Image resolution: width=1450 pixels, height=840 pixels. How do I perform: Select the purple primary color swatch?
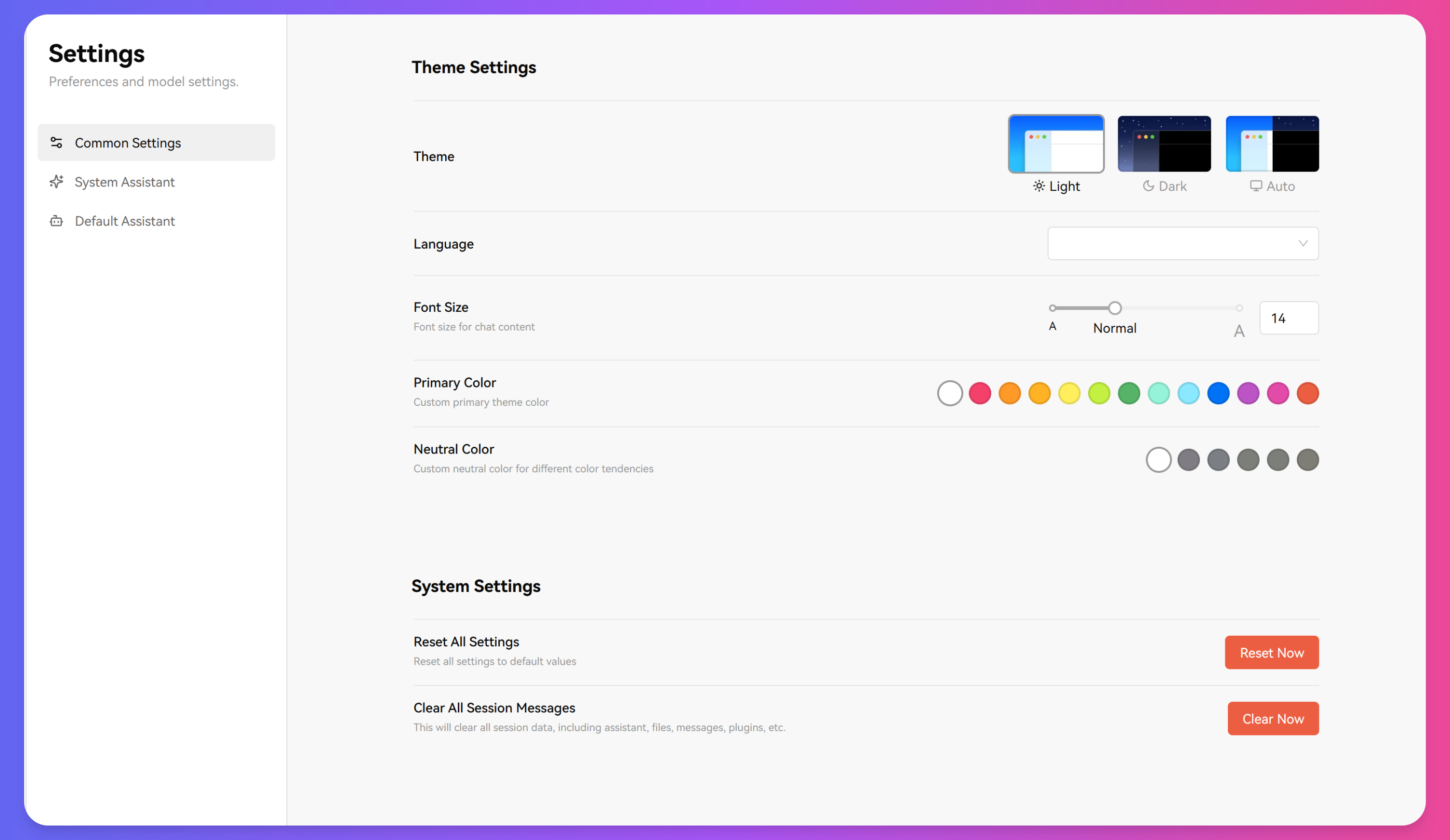[x=1248, y=394]
